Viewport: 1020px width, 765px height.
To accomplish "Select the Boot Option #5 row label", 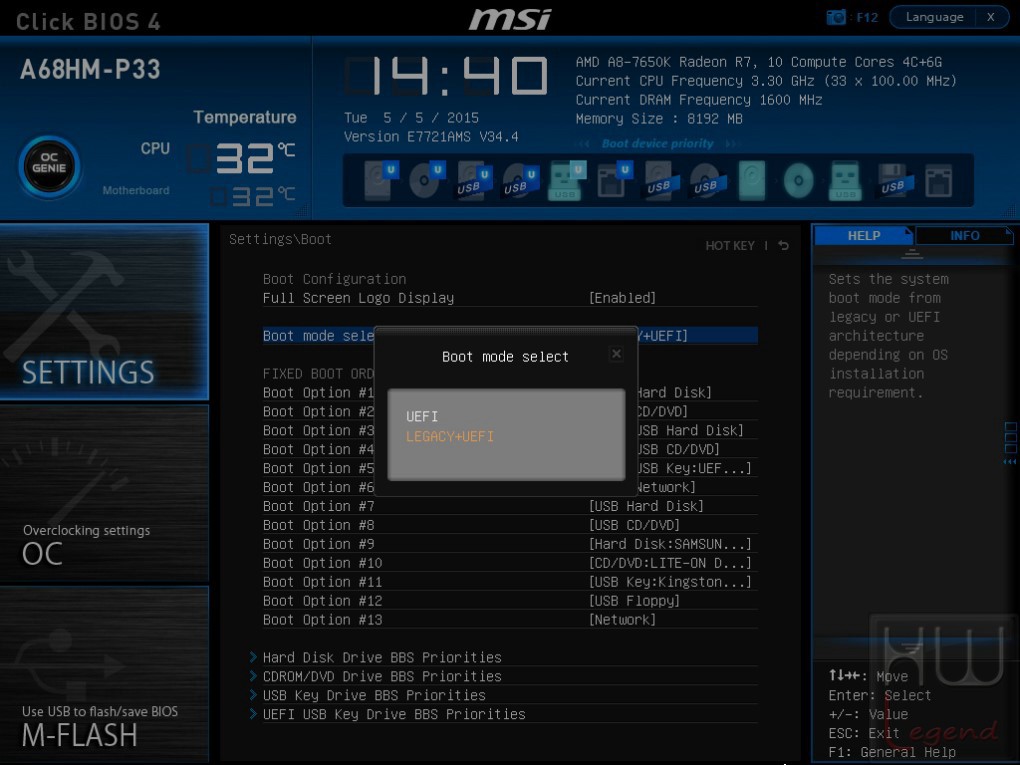I will tap(318, 468).
